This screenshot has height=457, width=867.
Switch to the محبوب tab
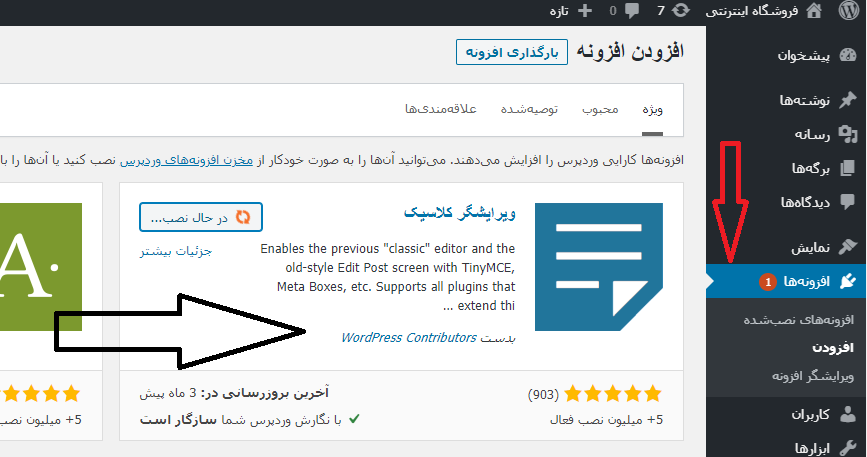tap(600, 109)
